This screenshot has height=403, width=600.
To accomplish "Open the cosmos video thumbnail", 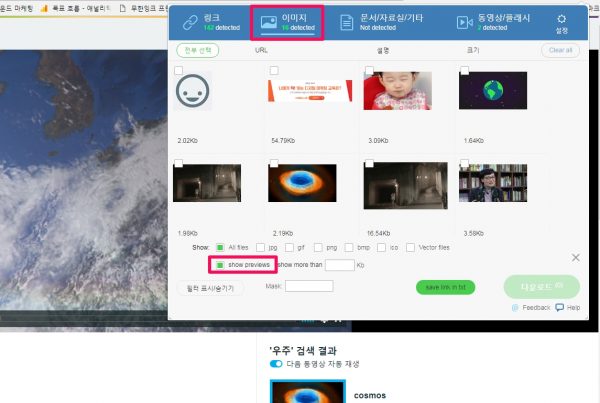I will pyautogui.click(x=308, y=391).
